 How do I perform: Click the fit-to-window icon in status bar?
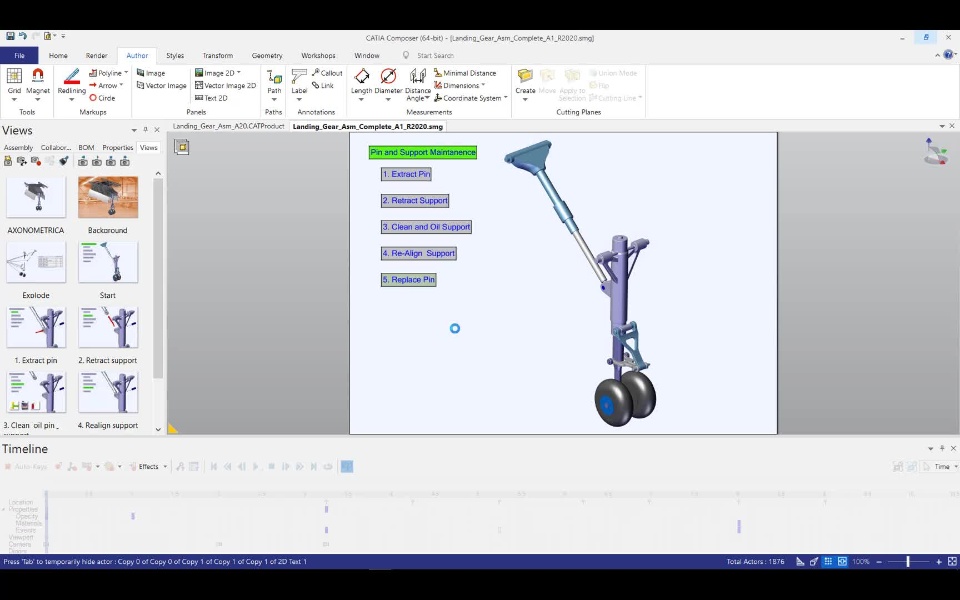(x=952, y=561)
